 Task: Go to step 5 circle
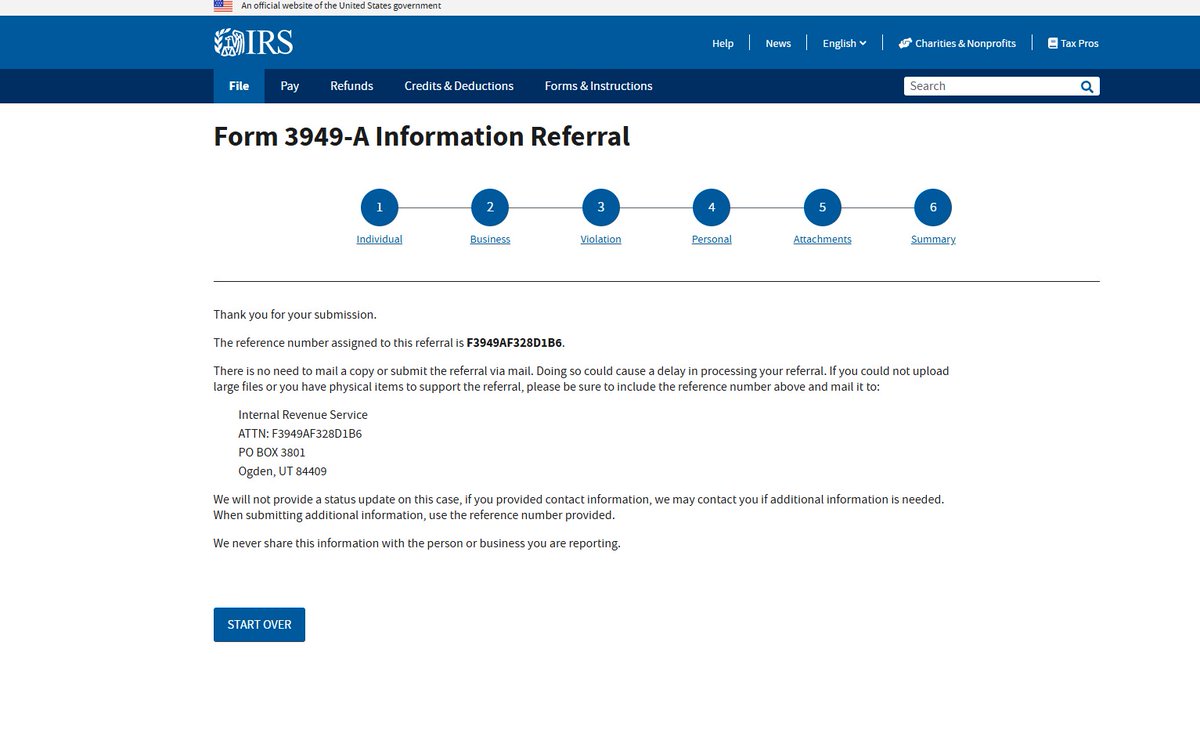(822, 207)
